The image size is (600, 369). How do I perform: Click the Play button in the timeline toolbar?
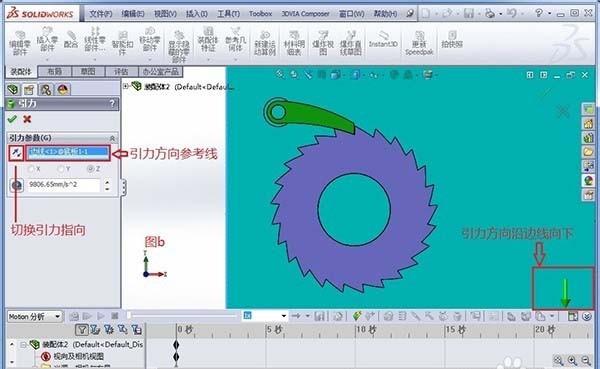click(101, 316)
